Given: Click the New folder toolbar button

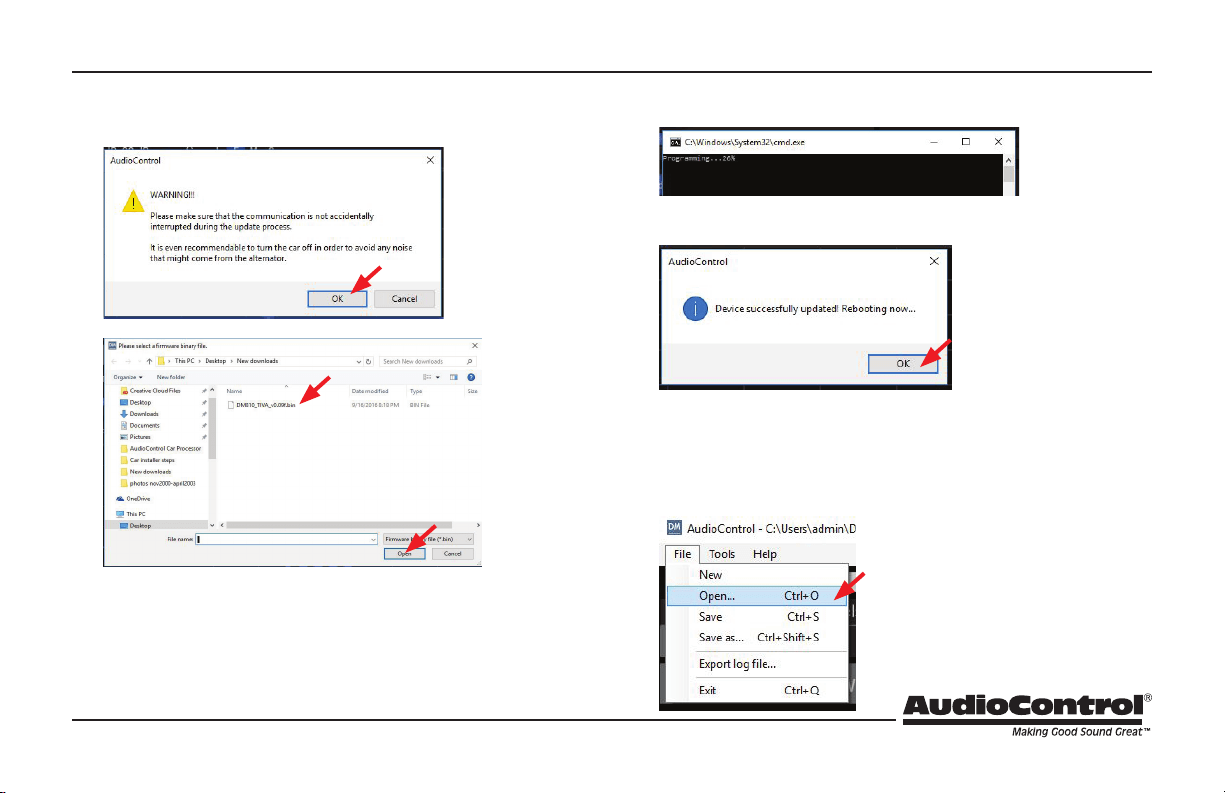Looking at the screenshot, I should point(171,377).
